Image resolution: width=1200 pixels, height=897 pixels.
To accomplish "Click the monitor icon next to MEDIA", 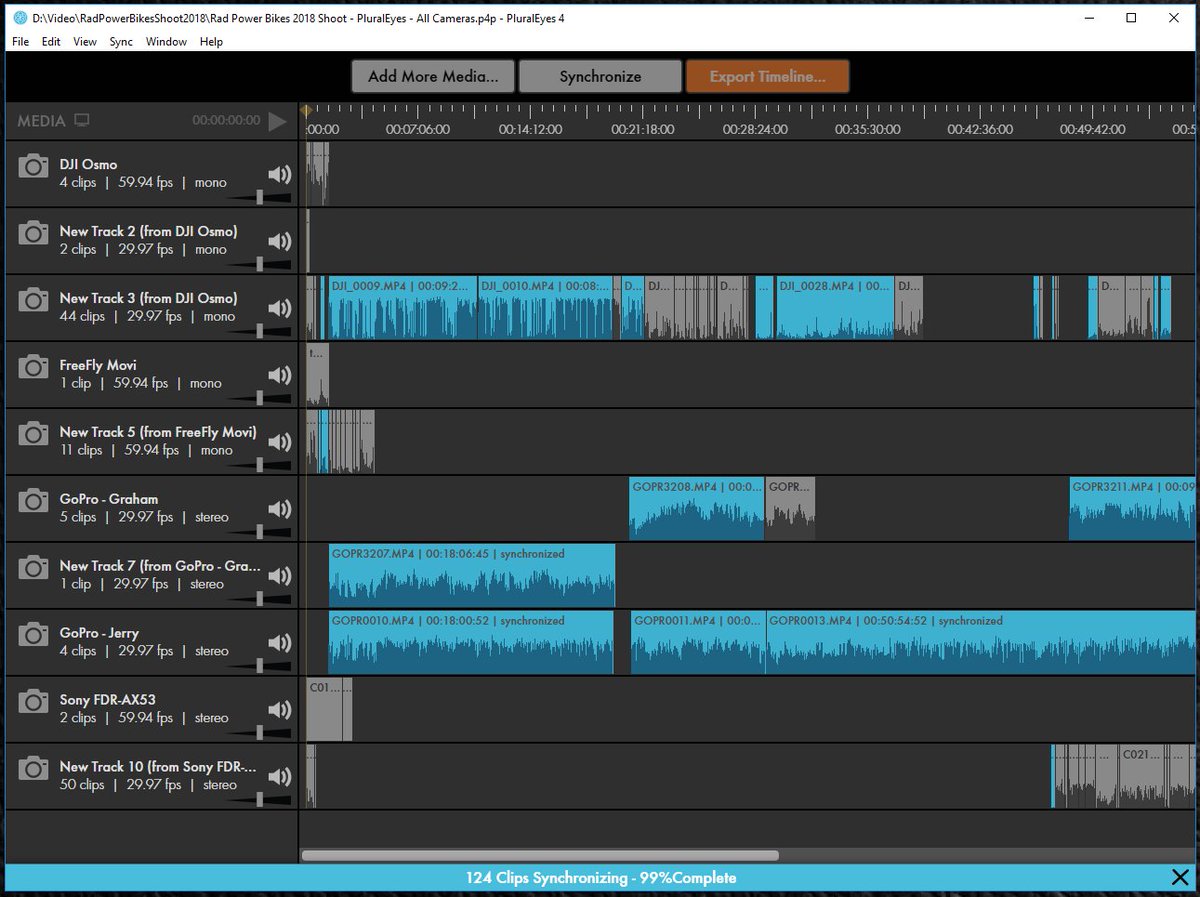I will point(82,121).
